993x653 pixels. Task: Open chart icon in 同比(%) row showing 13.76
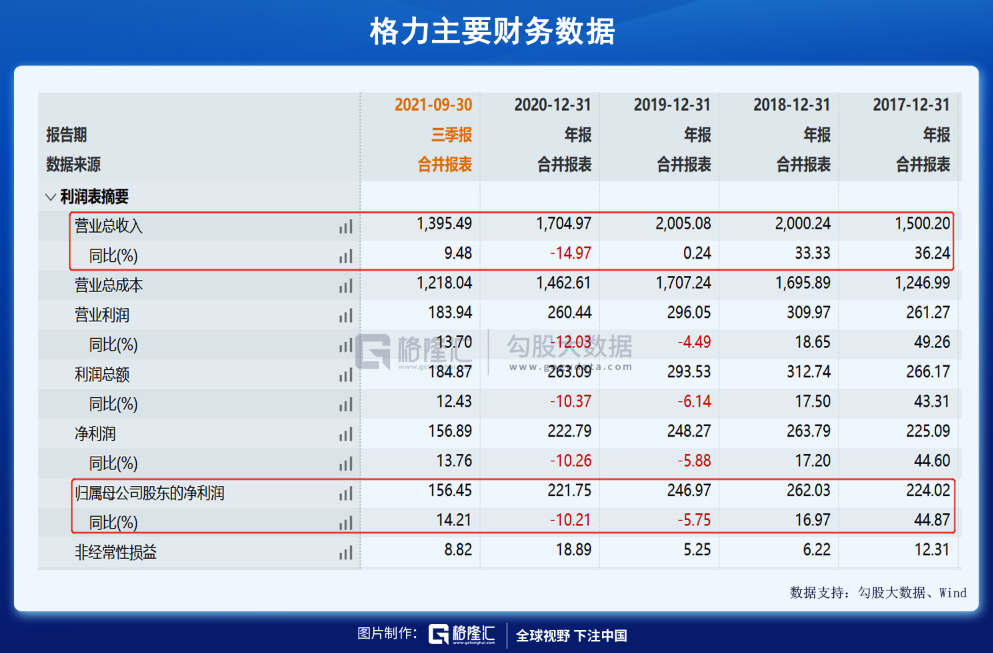[345, 464]
